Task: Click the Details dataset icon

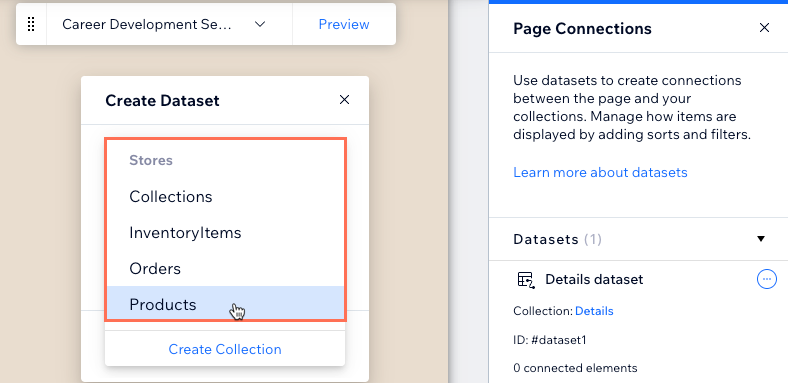Action: point(526,279)
